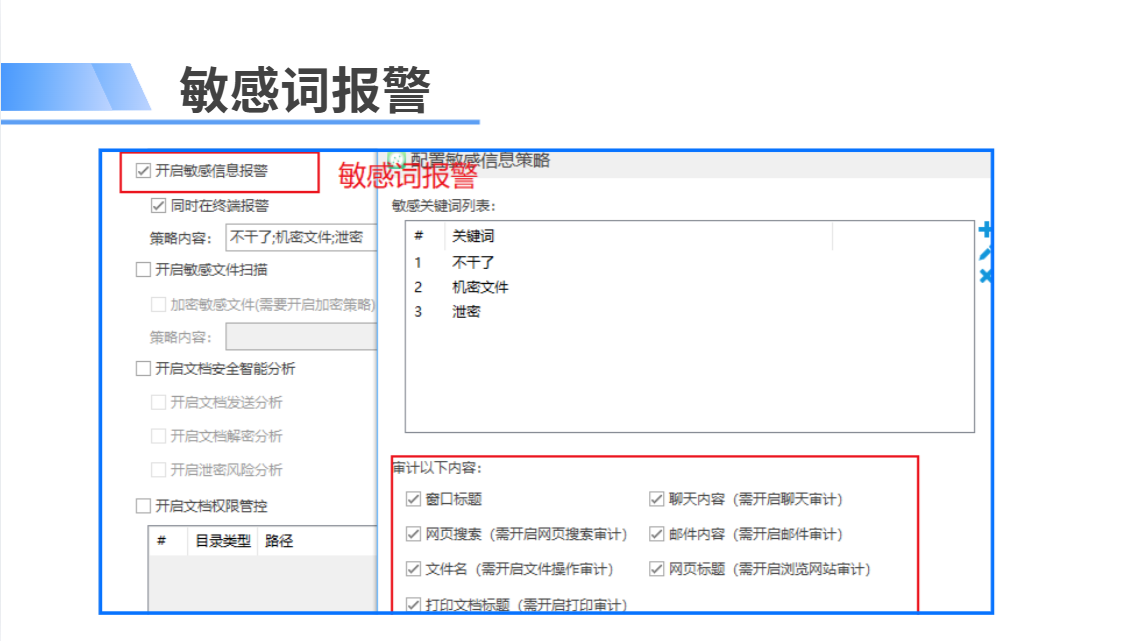The height and width of the screenshot is (641, 1140).
Task: Enable 开启文档安全智能分析 checkbox
Action: pos(143,368)
